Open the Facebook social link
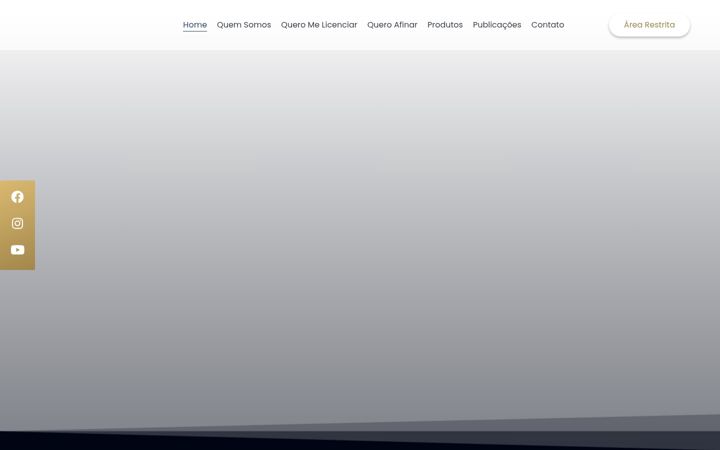Viewport: 720px width, 450px height. [x=17, y=197]
